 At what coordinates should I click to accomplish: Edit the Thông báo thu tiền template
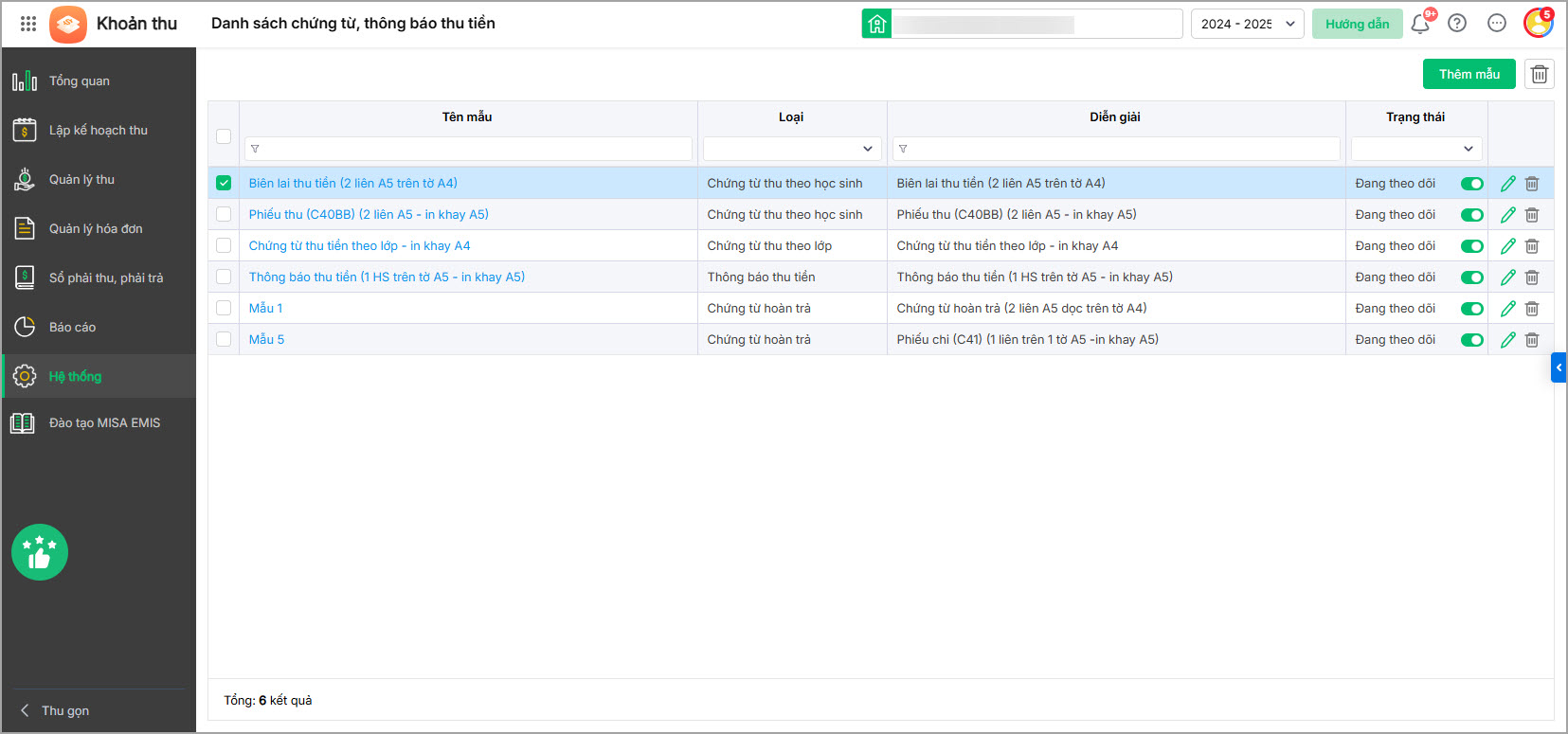[1508, 277]
